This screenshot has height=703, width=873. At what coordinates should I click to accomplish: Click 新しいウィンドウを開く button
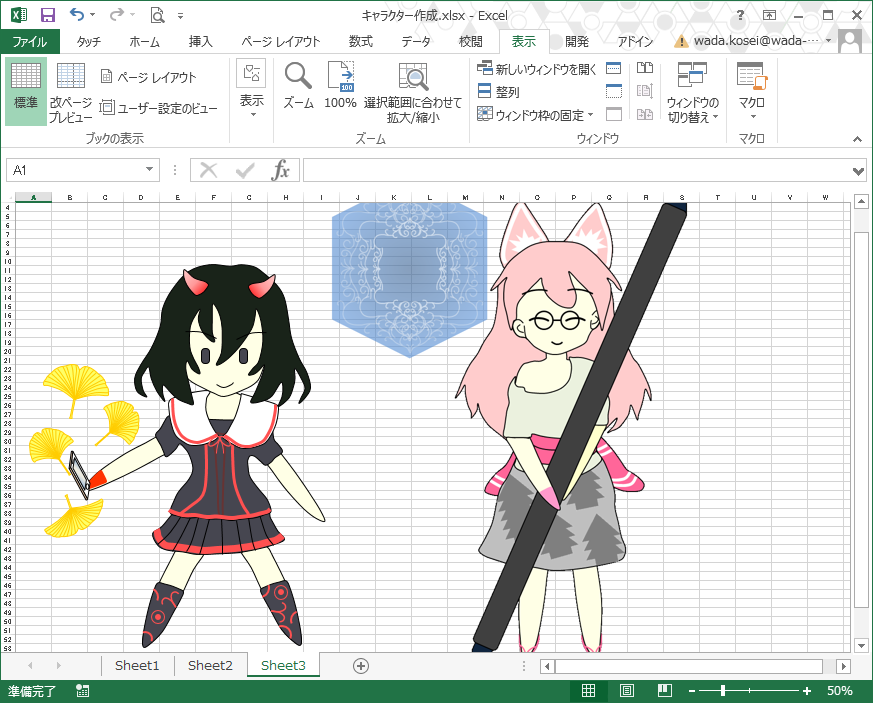coord(536,69)
